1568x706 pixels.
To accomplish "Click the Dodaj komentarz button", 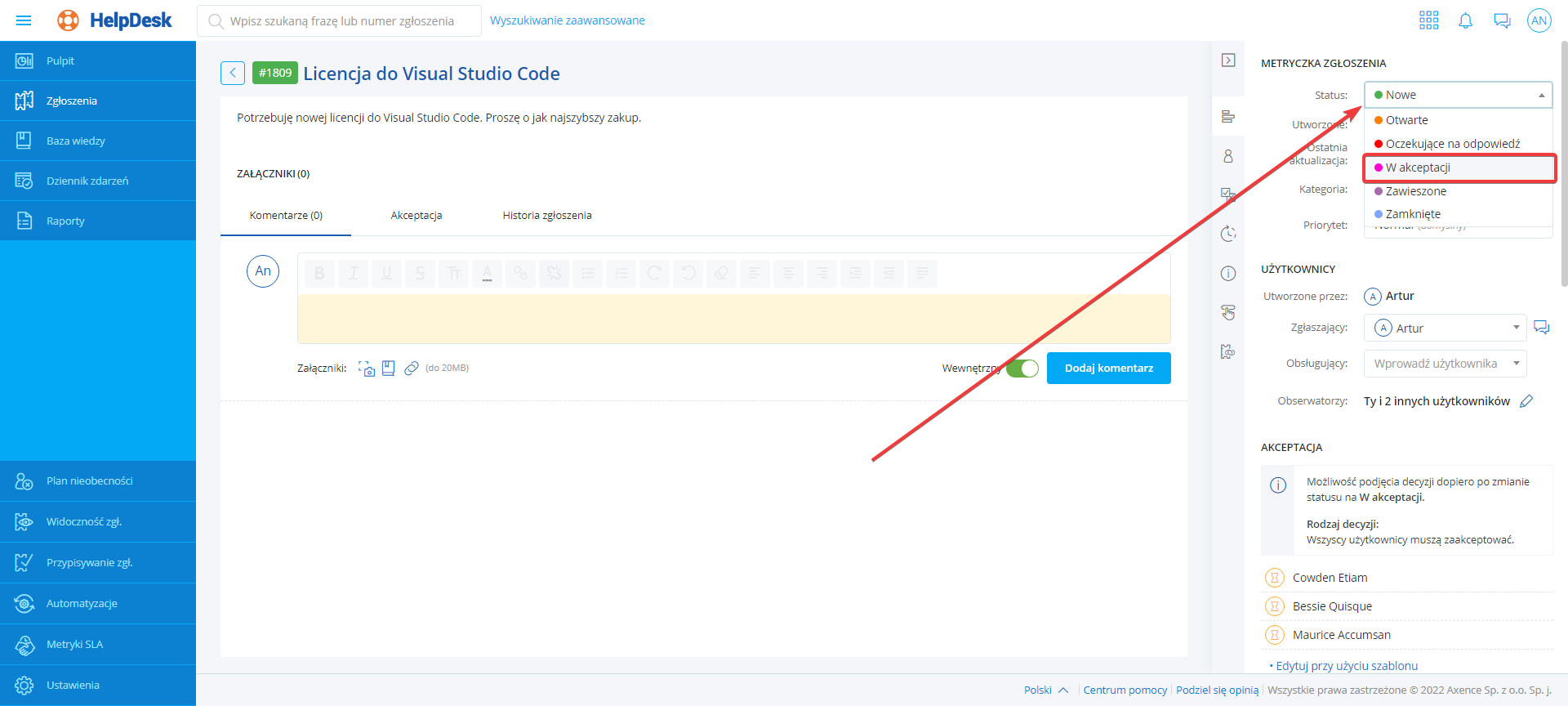I will coord(1108,369).
